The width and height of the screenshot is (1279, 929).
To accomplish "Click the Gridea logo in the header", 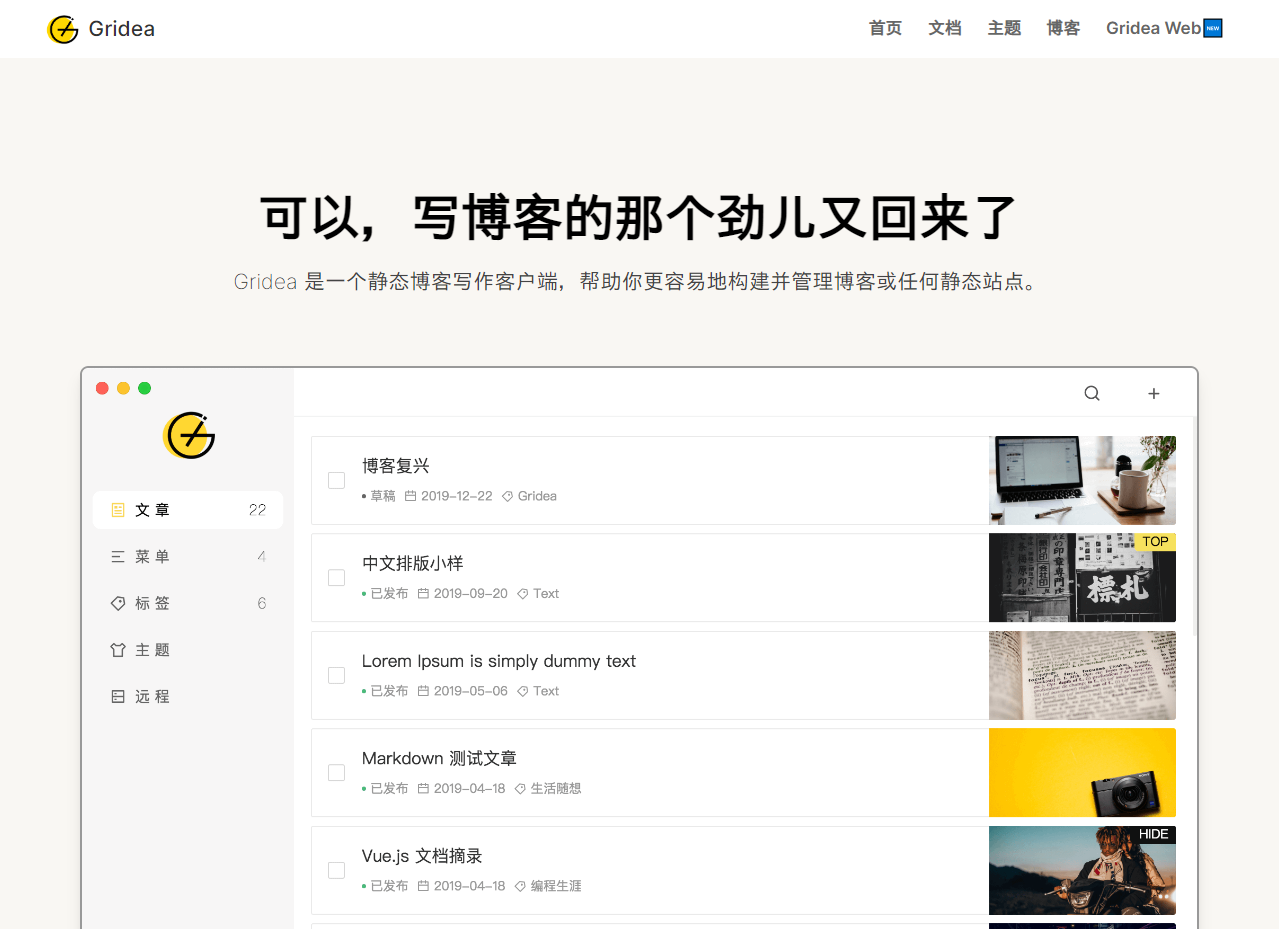I will (63, 29).
